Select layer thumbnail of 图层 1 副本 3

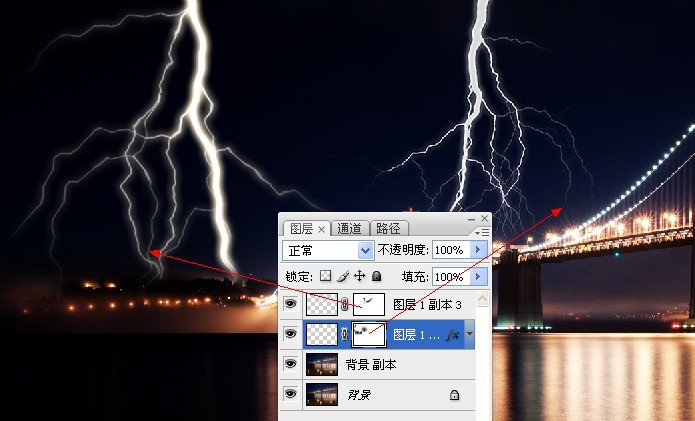[x=322, y=304]
